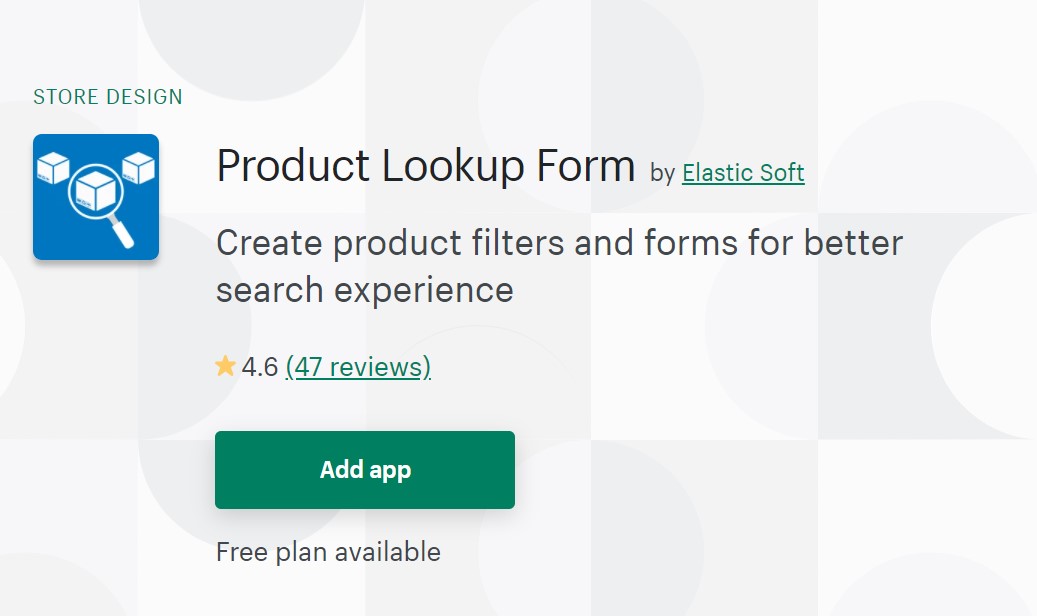The height and width of the screenshot is (616, 1037).
Task: Click the "search experience" description text
Action: (x=365, y=290)
